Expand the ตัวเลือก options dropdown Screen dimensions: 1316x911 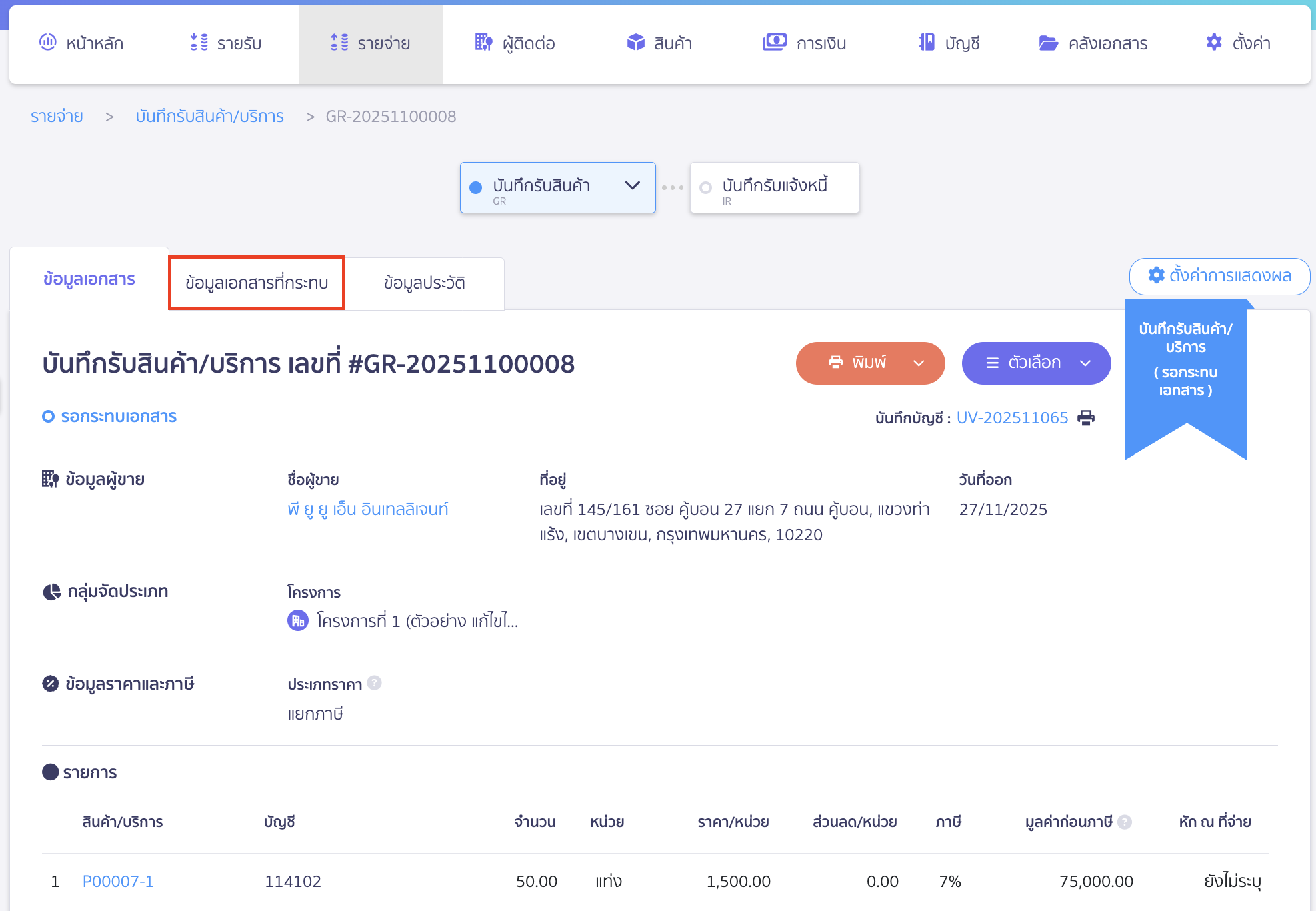1085,363
